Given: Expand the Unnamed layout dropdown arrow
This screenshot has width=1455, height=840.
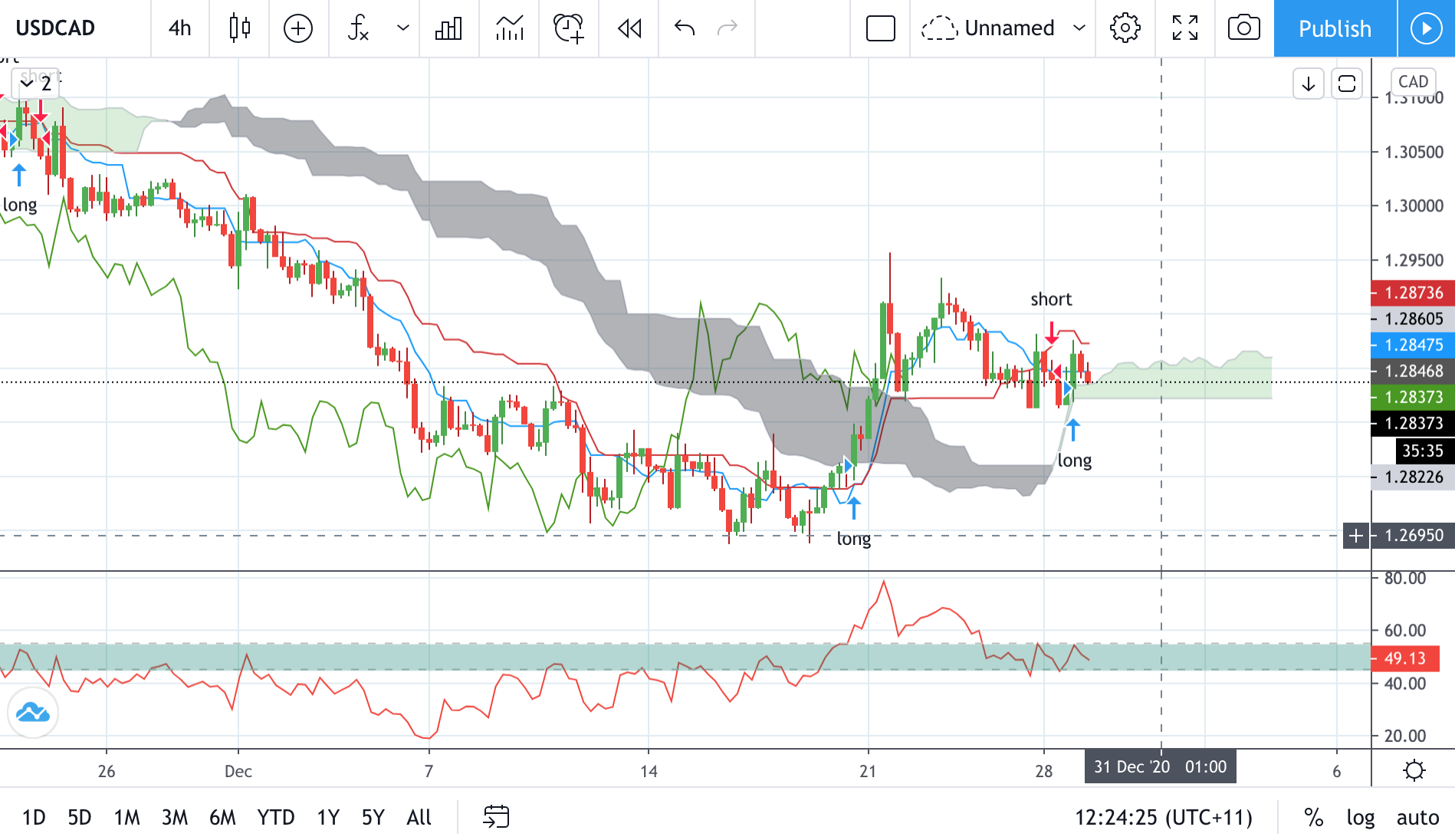Looking at the screenshot, I should point(1079,28).
